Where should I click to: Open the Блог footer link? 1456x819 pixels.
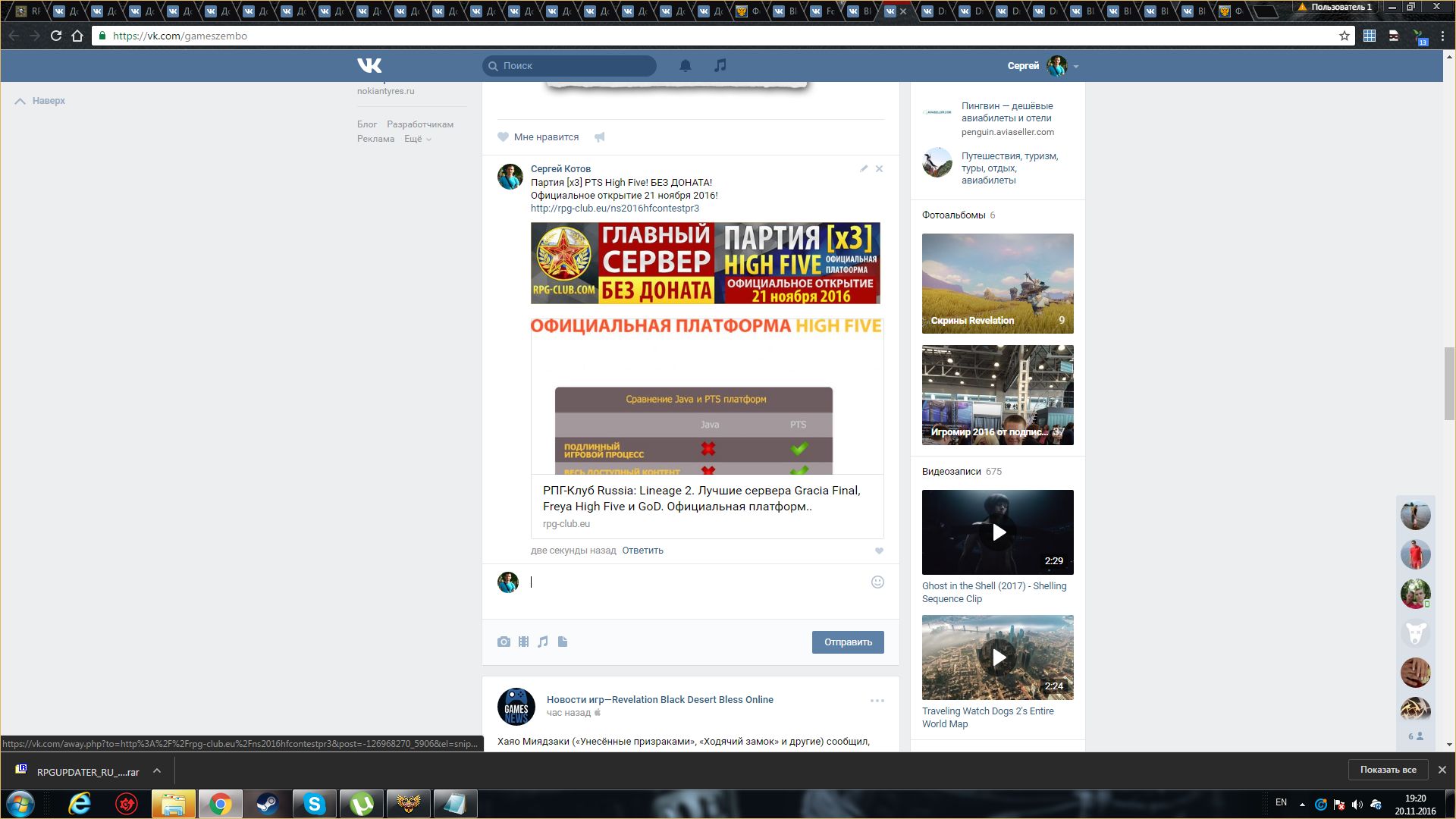(367, 124)
